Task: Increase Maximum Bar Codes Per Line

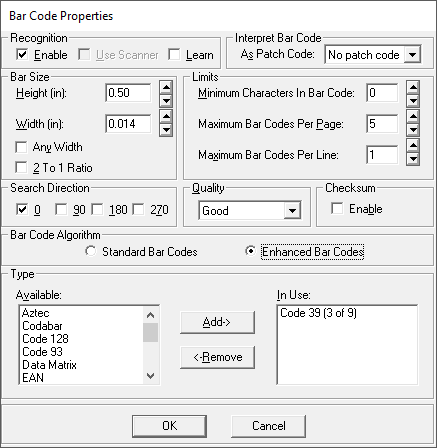Action: tap(413, 145)
